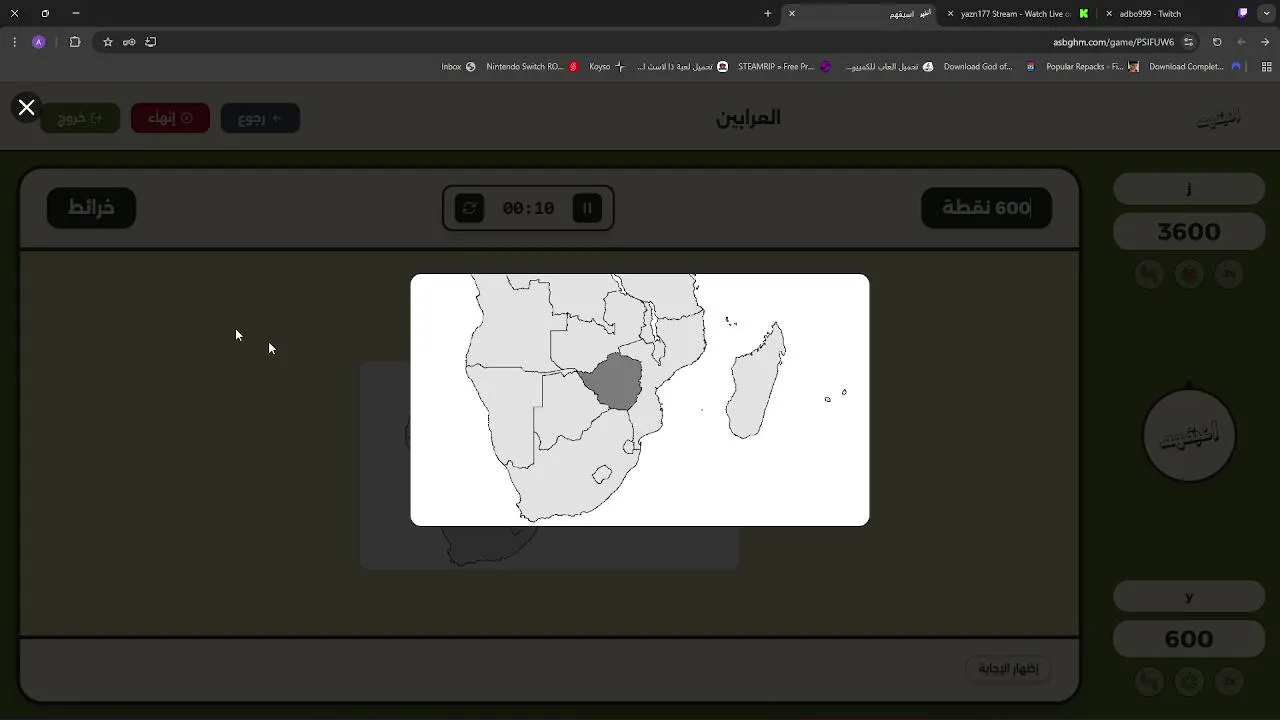The image size is (1280, 720).
Task: Select the active اسبقهم browser tab
Action: click(860, 14)
